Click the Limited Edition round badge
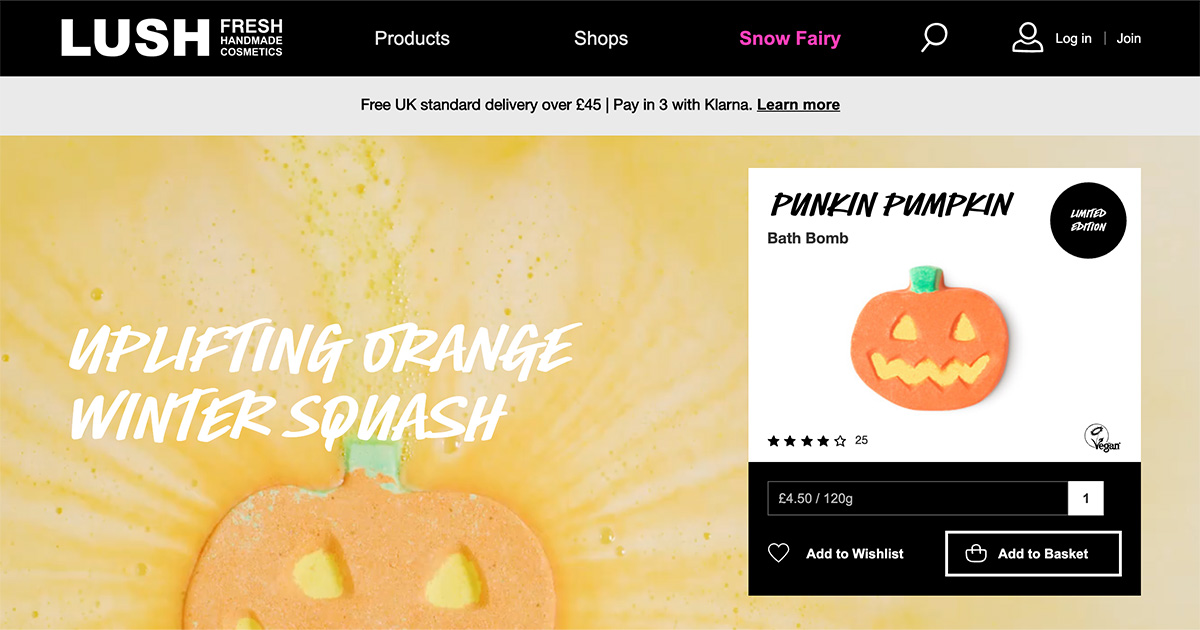 [x=1088, y=220]
